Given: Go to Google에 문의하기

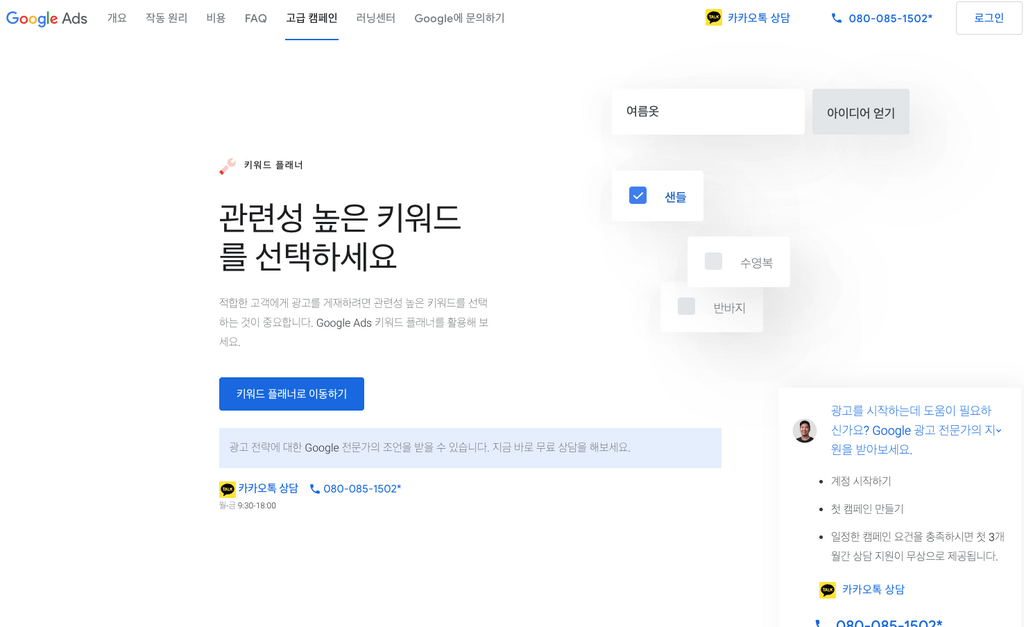Looking at the screenshot, I should point(460,18).
